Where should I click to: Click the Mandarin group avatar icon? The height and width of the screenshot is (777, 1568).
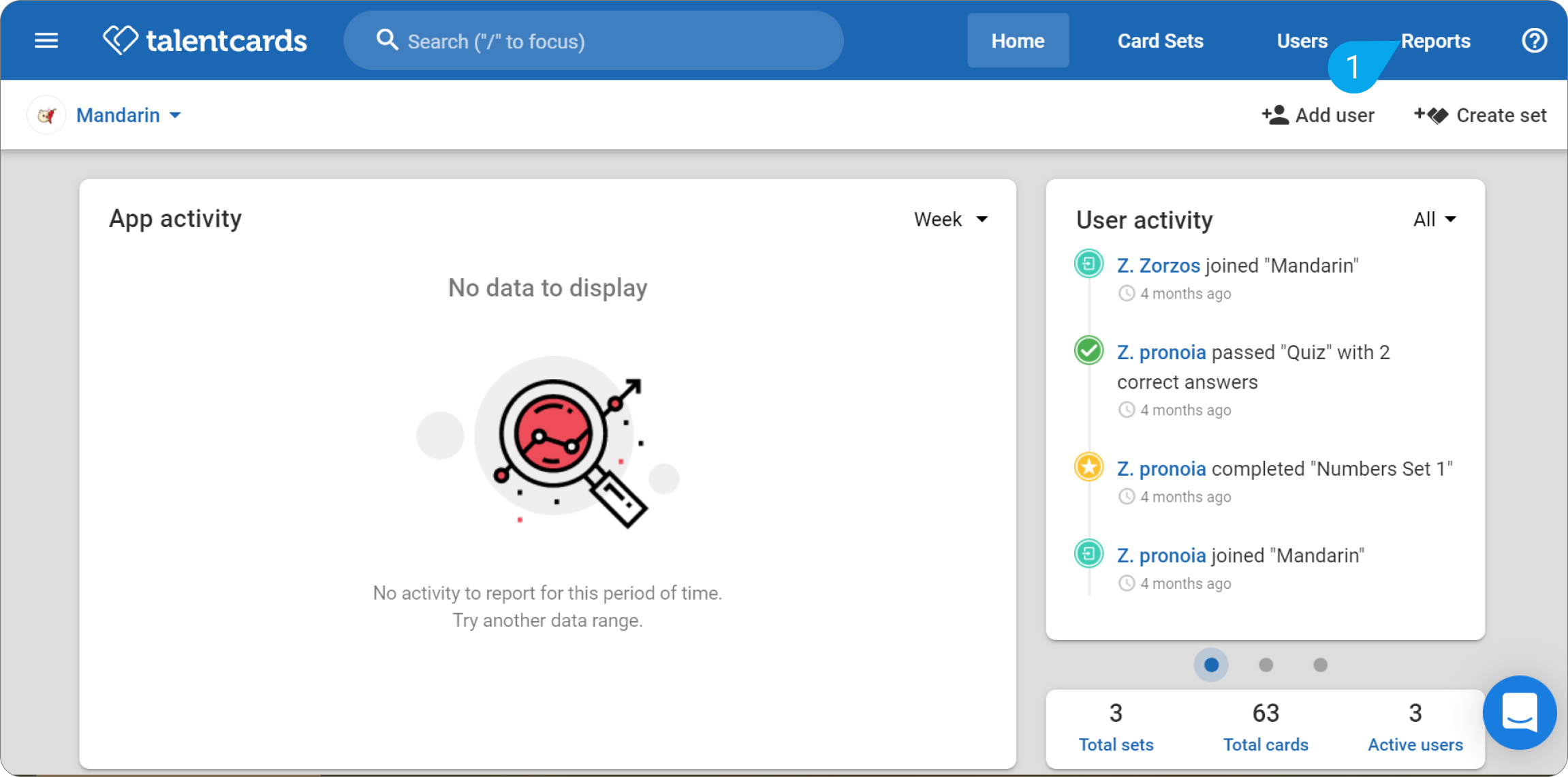(46, 115)
